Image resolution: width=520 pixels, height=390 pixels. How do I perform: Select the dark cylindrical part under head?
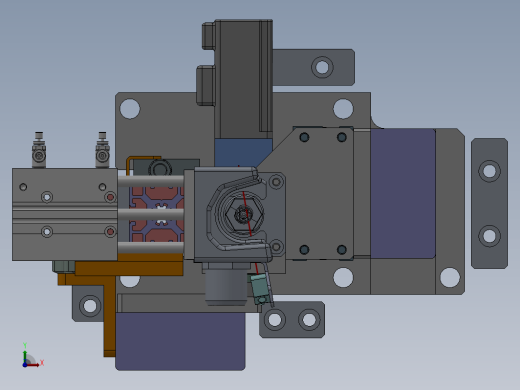[x=227, y=287]
